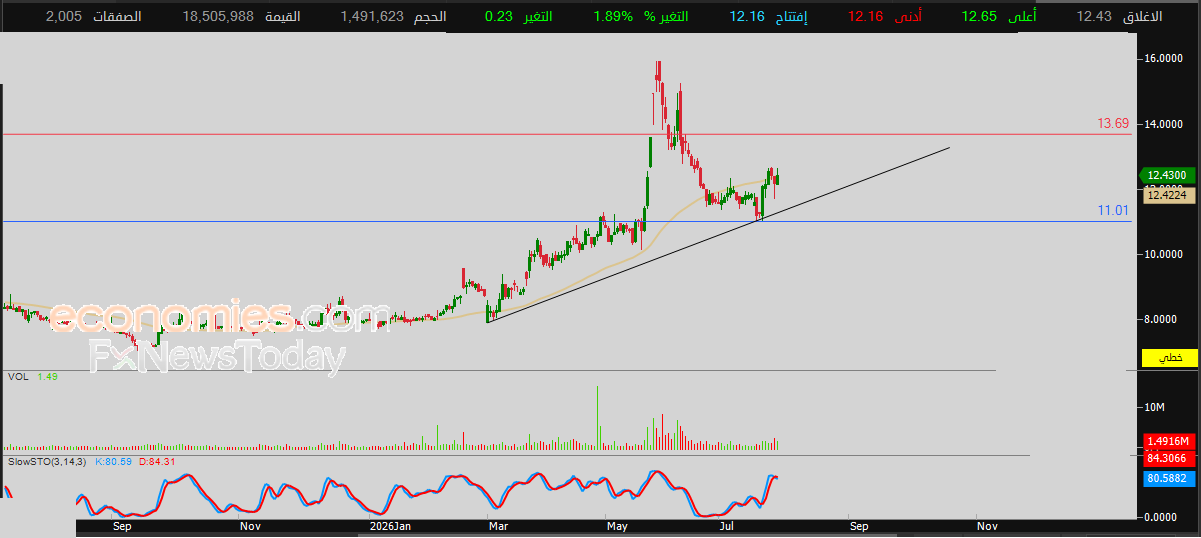Click the red 13.69 resistance level label
Image resolution: width=1201 pixels, height=538 pixels.
click(x=1113, y=124)
